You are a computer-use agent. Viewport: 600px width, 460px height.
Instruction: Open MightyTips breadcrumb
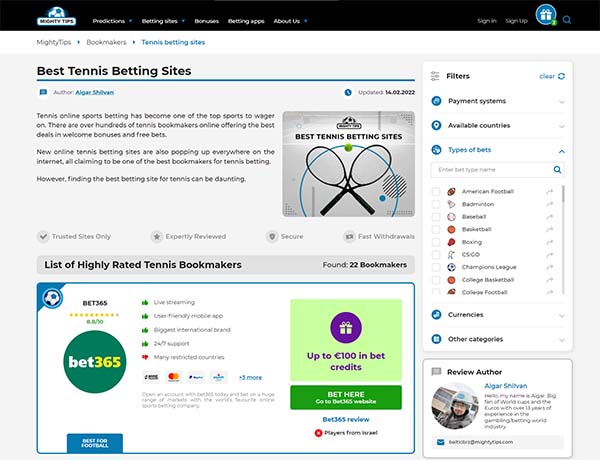54,42
